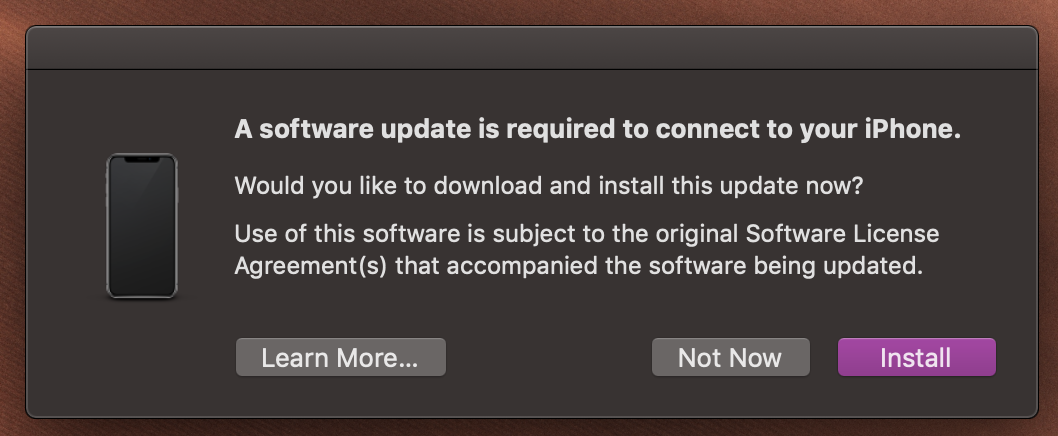Viewport: 1058px width, 436px height.
Task: Dismiss the update with Not Now
Action: (730, 357)
